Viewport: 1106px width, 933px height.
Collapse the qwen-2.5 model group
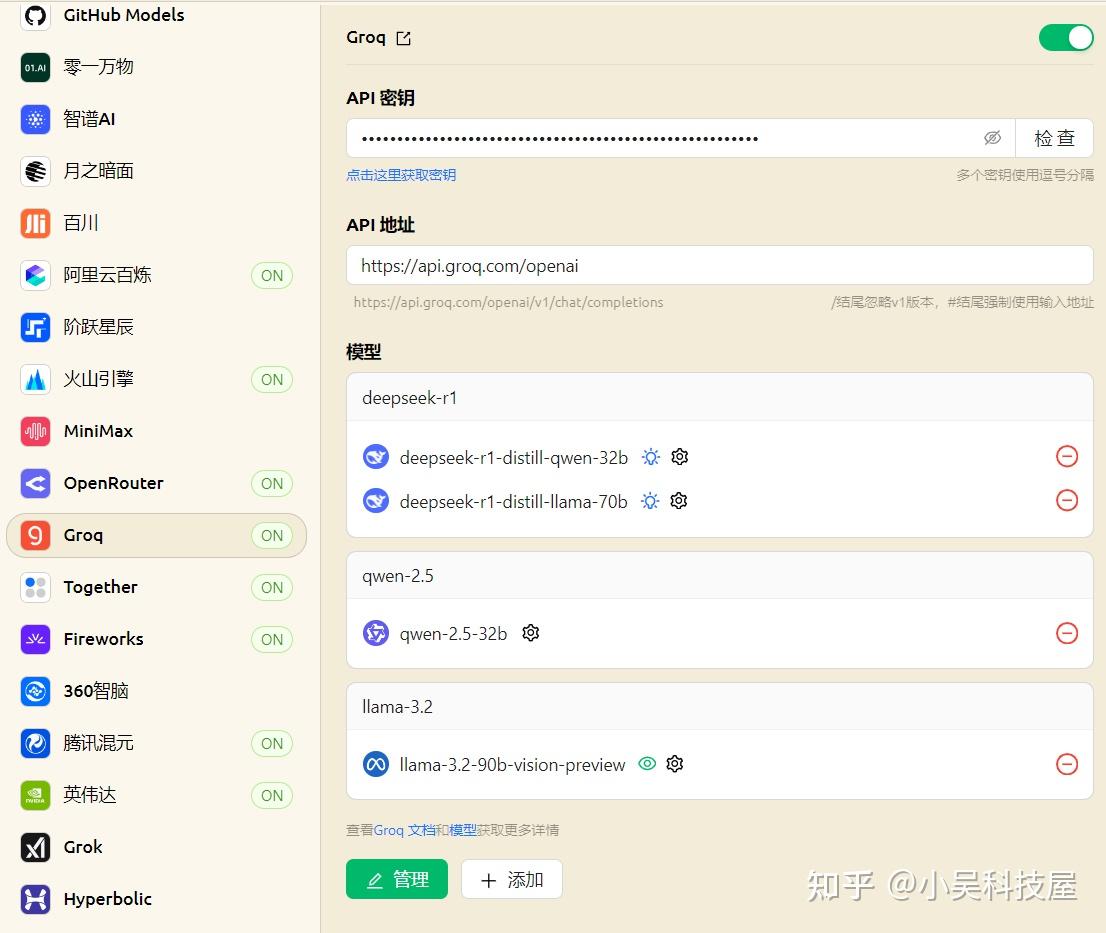(x=719, y=575)
